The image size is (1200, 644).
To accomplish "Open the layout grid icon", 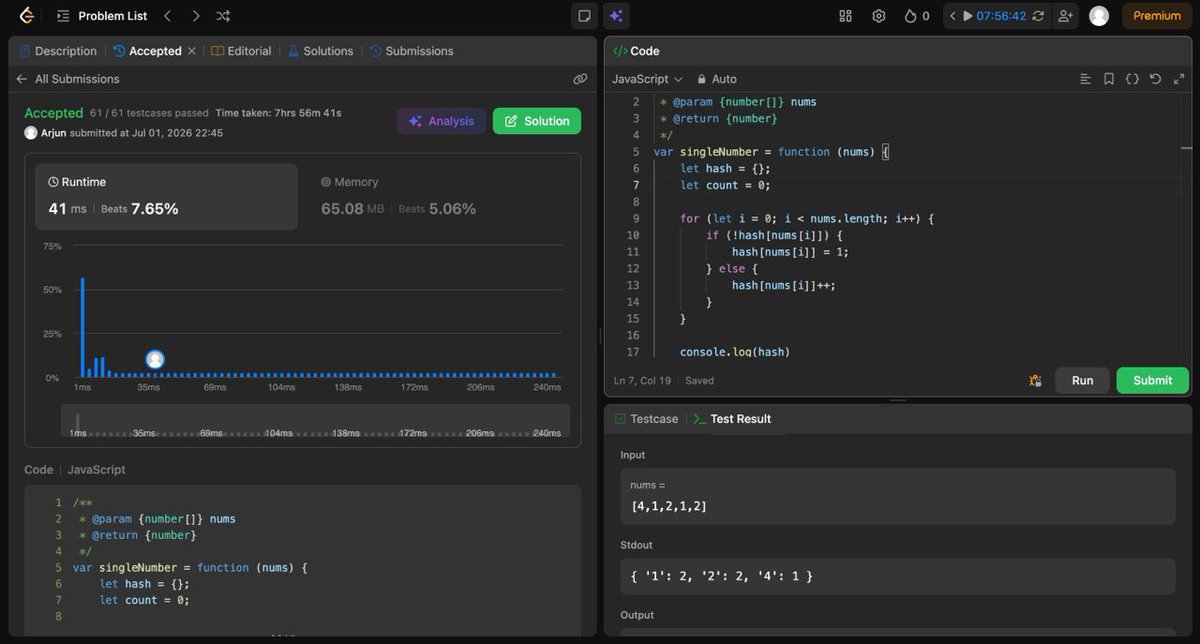I will [845, 16].
